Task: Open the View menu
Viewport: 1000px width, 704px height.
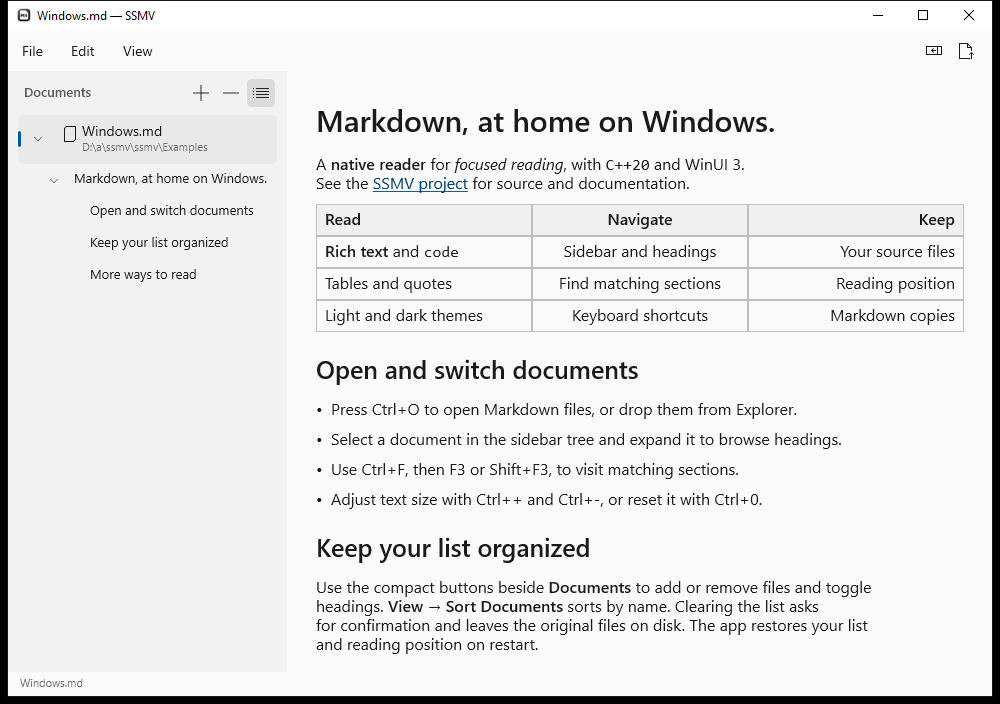Action: click(138, 51)
